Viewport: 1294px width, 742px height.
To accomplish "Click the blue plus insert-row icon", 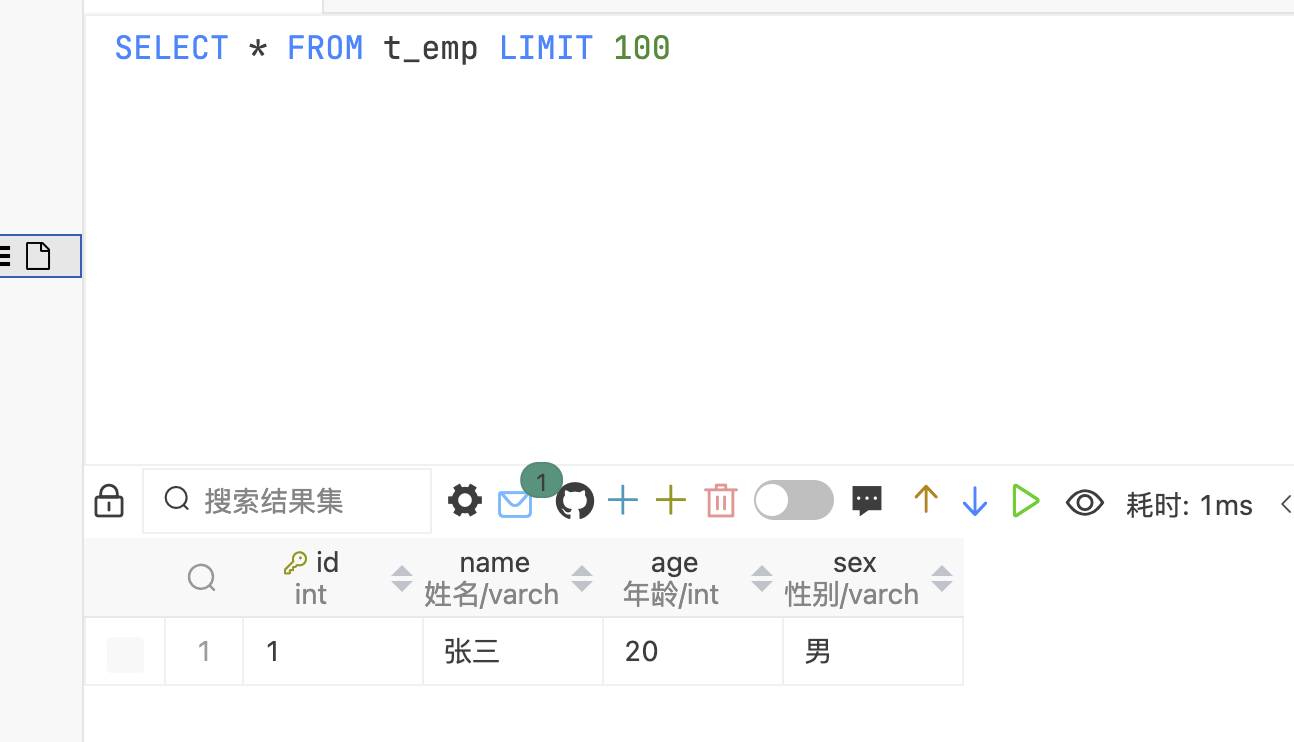I will (x=623, y=500).
